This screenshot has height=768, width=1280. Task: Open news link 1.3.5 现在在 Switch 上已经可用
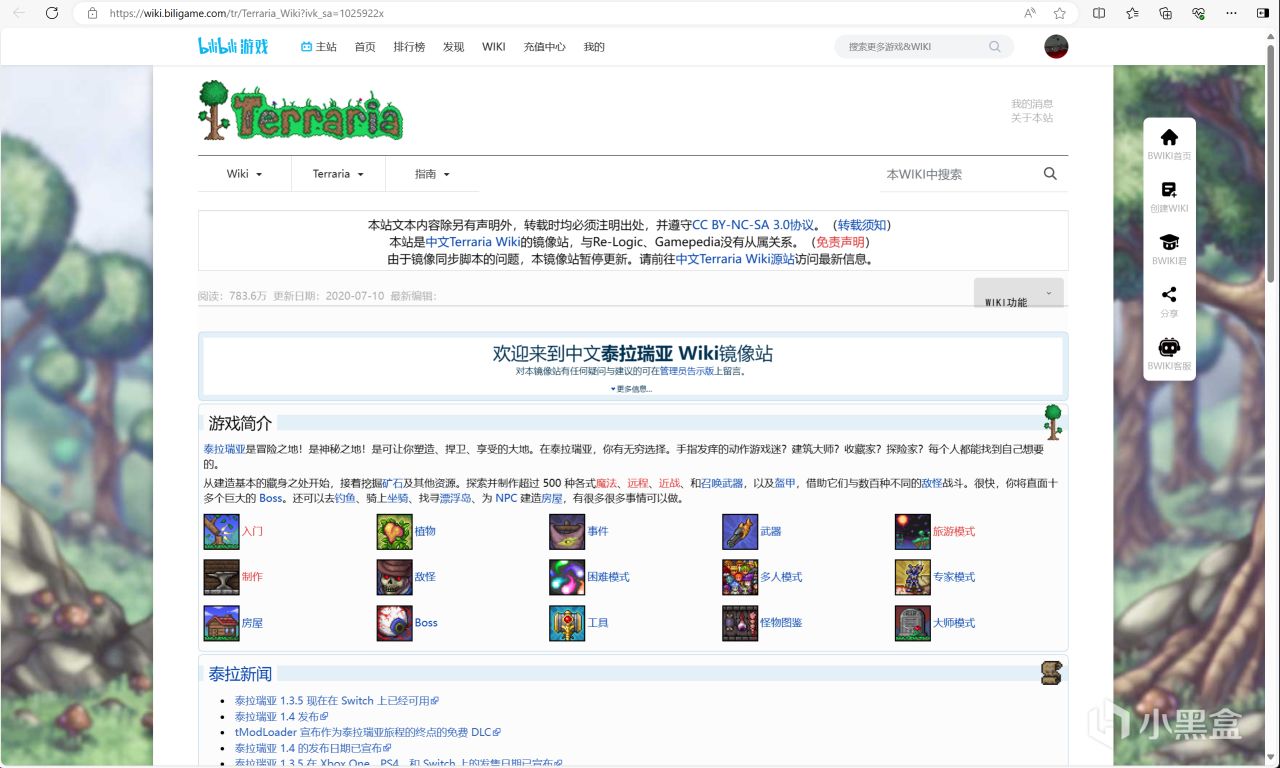[337, 701]
